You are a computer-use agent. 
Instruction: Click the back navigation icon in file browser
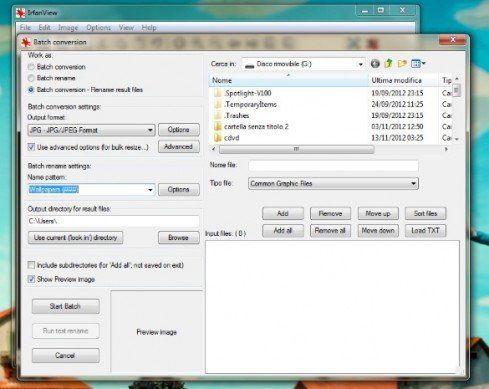point(375,63)
